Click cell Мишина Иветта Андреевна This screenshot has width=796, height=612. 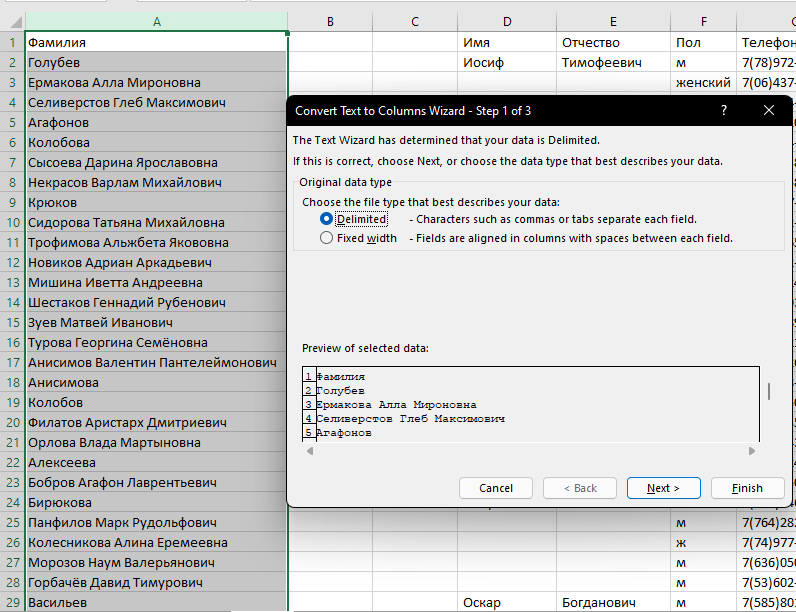pos(156,282)
